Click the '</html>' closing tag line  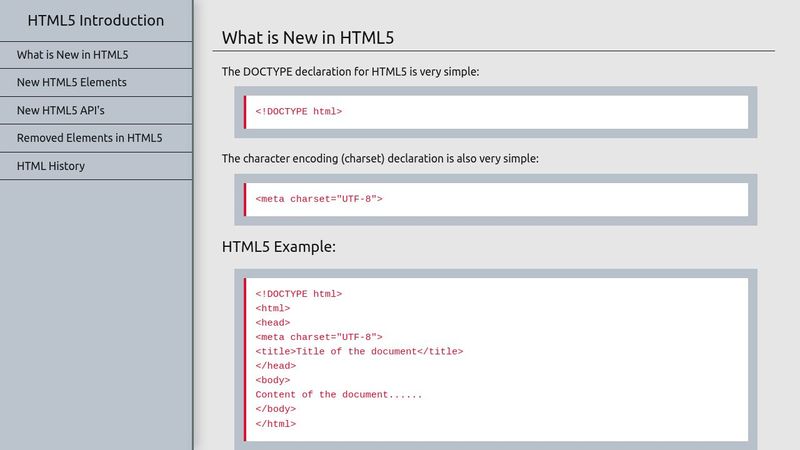[276, 423]
